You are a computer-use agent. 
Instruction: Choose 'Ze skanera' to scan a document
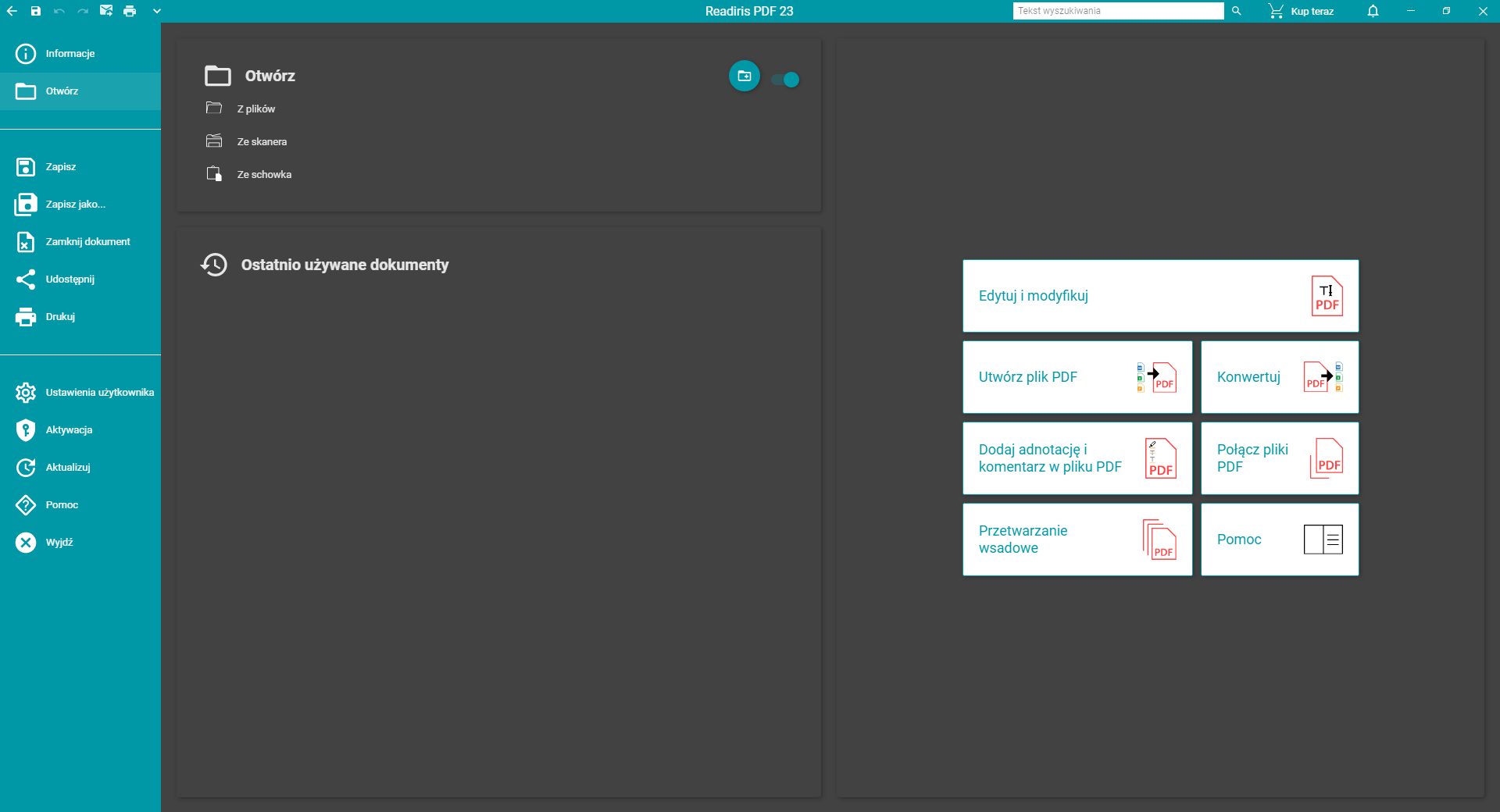(246, 141)
